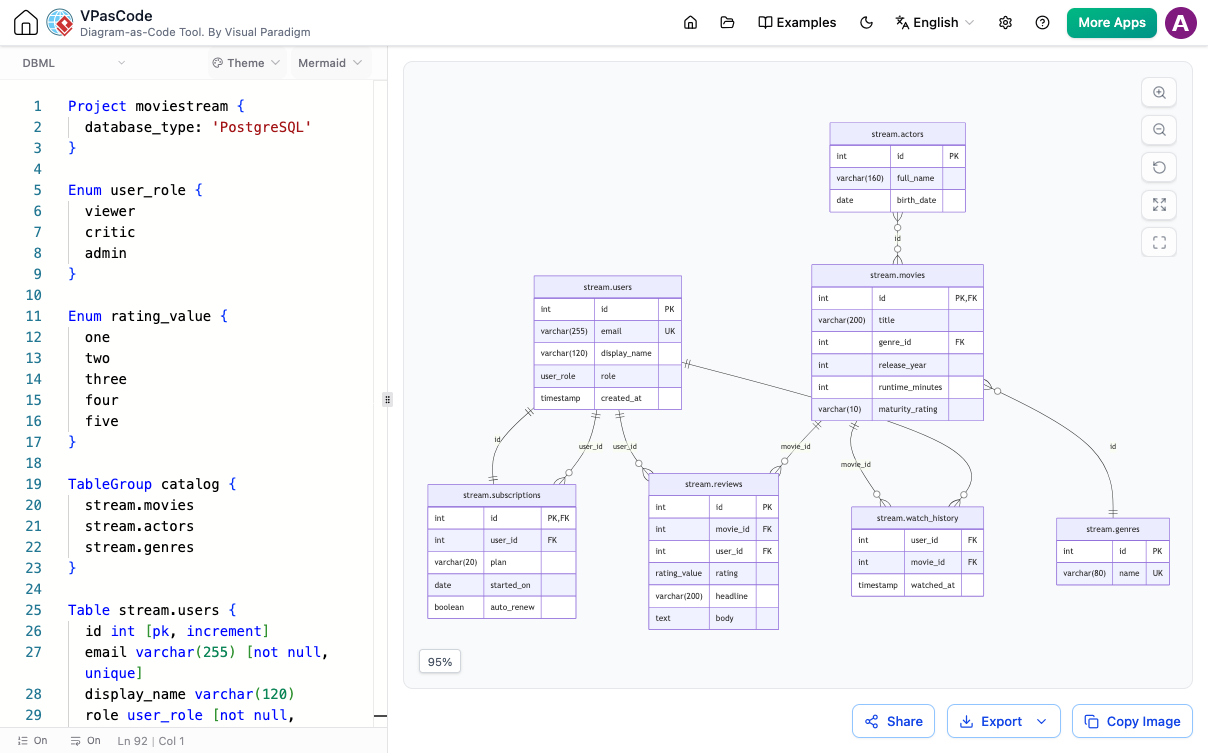Click the birth_date field in stream.actors
Viewport: 1208px width, 753px height.
coord(916,200)
